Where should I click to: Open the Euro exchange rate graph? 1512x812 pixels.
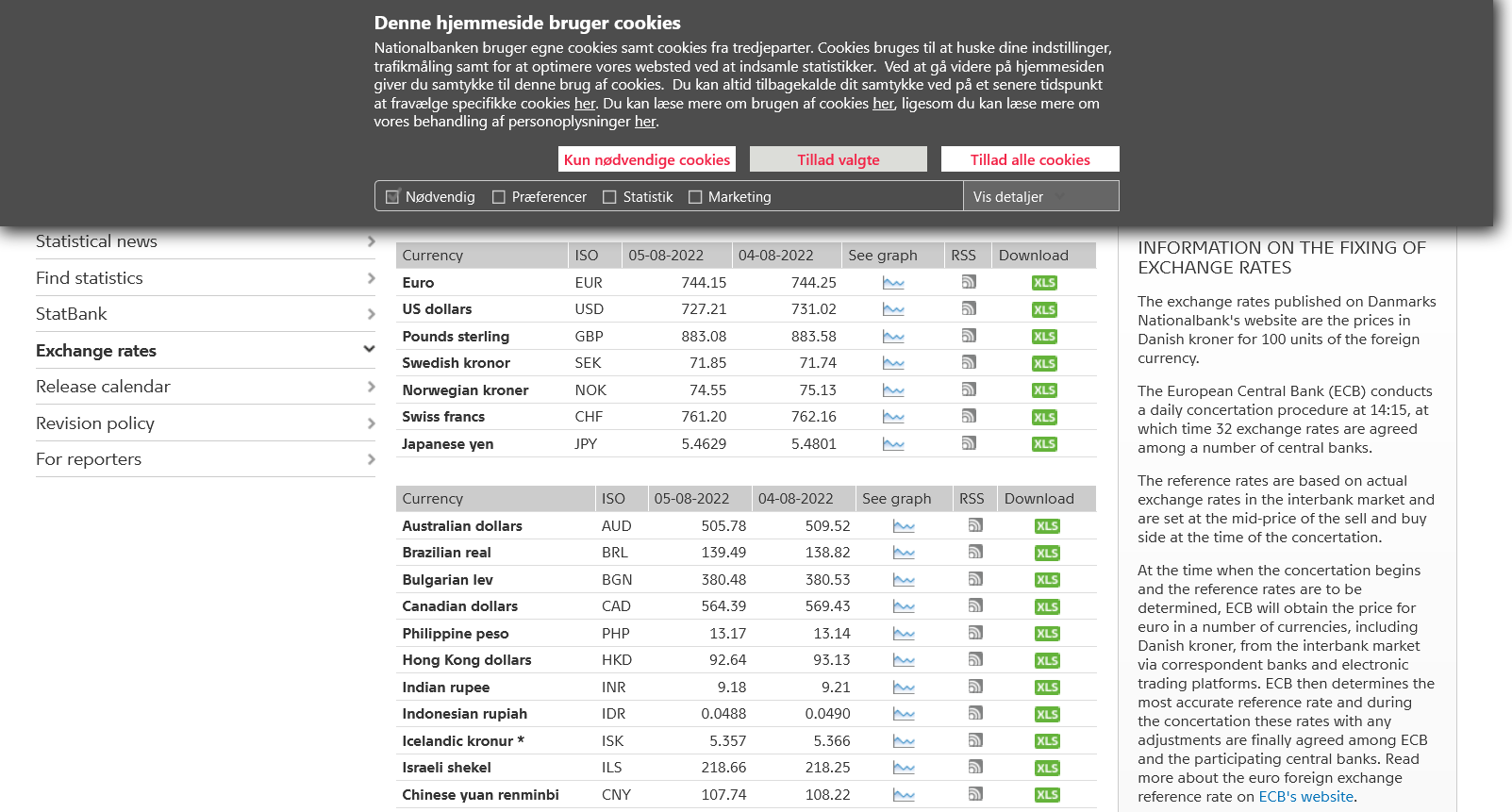893,283
